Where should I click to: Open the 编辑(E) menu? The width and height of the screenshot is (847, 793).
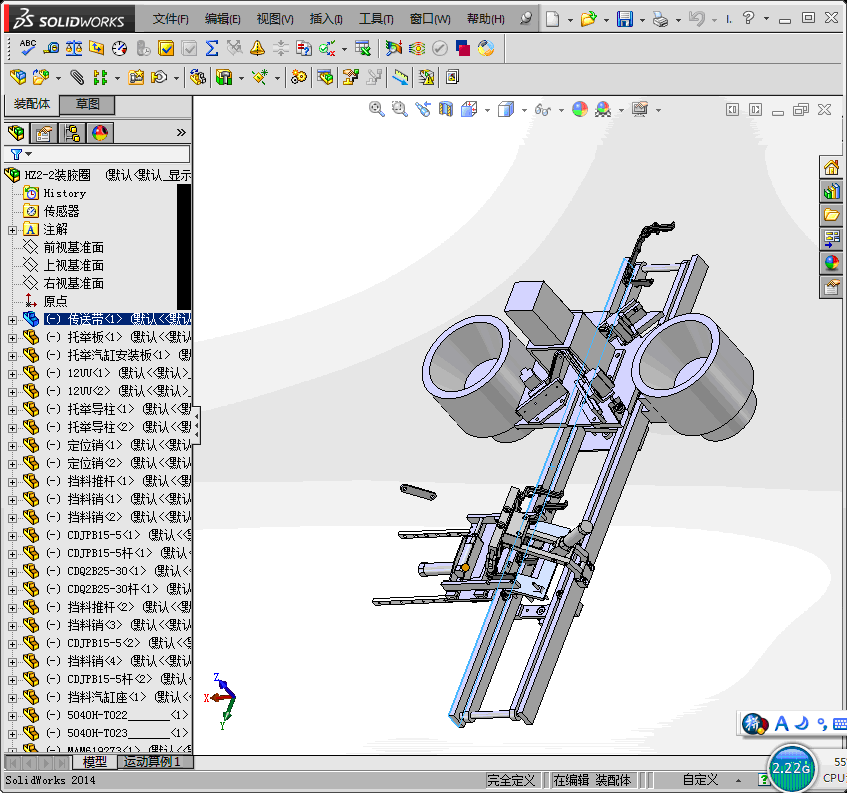[x=223, y=19]
